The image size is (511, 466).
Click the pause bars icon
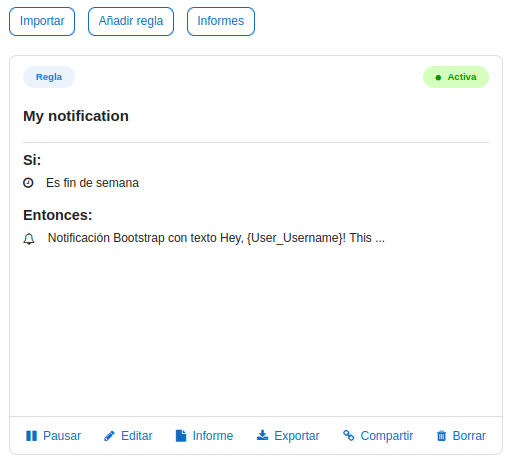31,436
